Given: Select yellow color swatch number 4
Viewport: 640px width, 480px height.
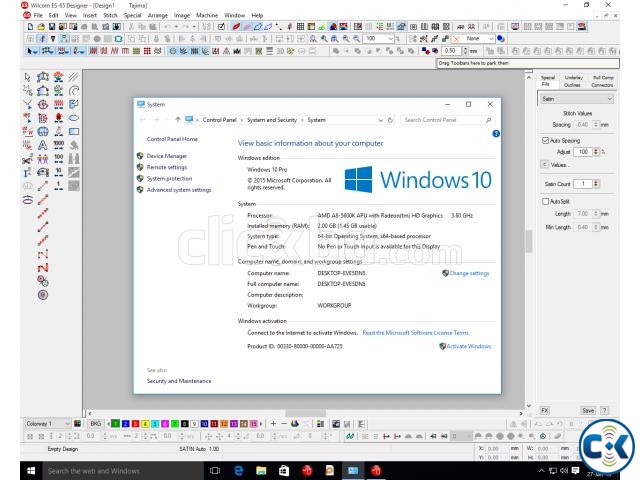Looking at the screenshot, I should [x=145, y=424].
